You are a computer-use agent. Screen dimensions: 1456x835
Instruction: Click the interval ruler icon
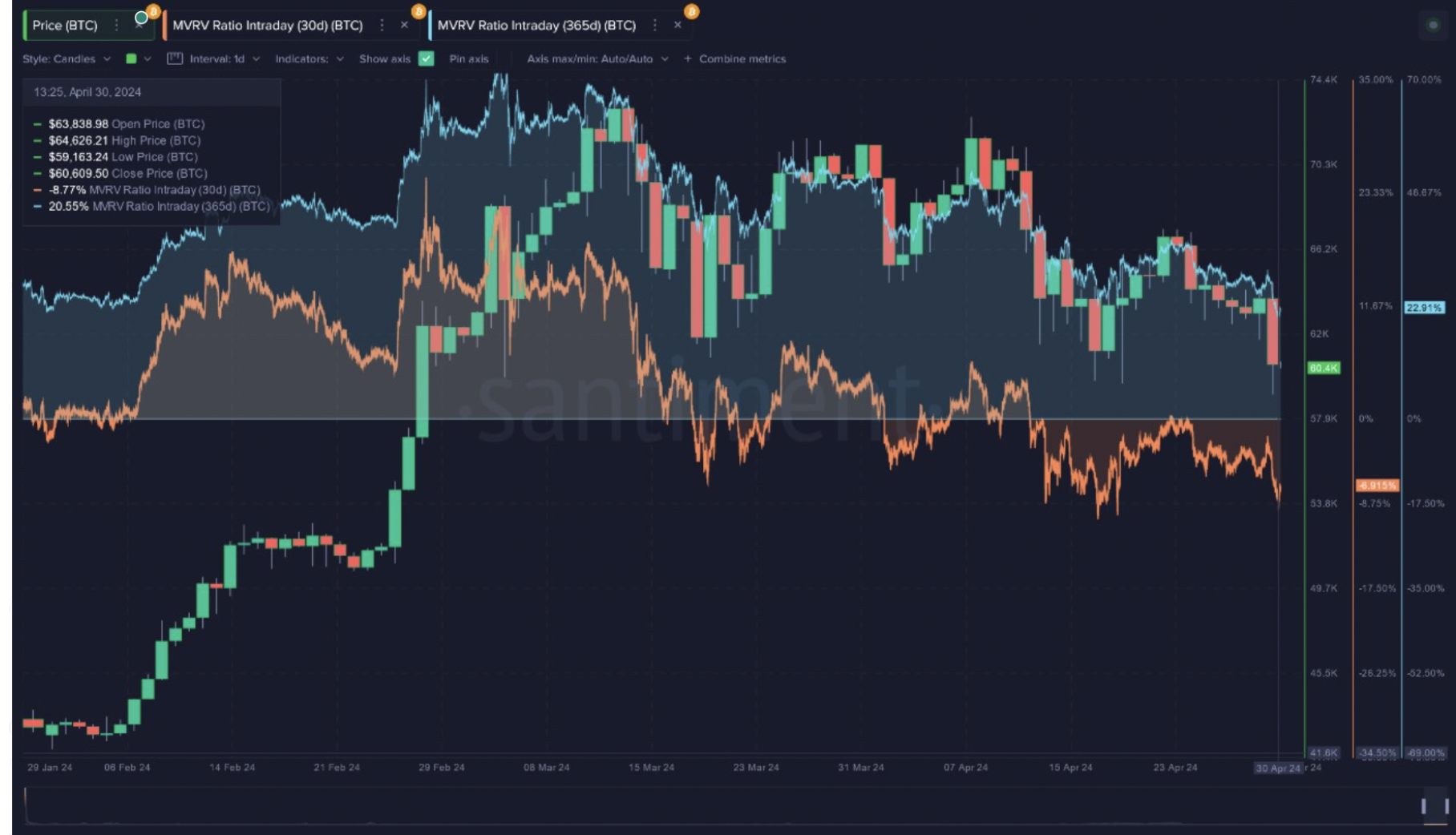(175, 58)
